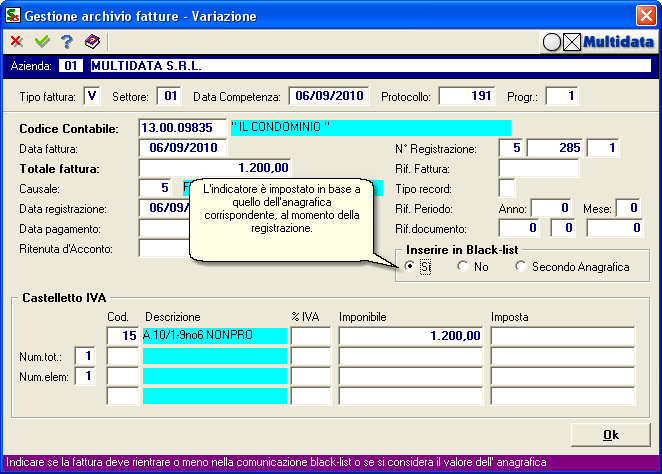Viewport: 662px width, 474px height.
Task: Click the Rif. Periodo Mese field
Action: [x=628, y=208]
